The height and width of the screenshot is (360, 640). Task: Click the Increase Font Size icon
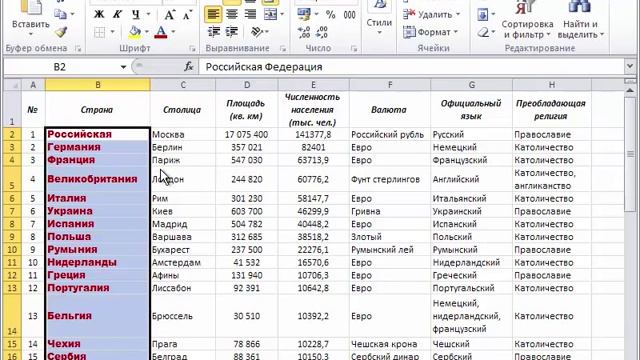(x=169, y=15)
